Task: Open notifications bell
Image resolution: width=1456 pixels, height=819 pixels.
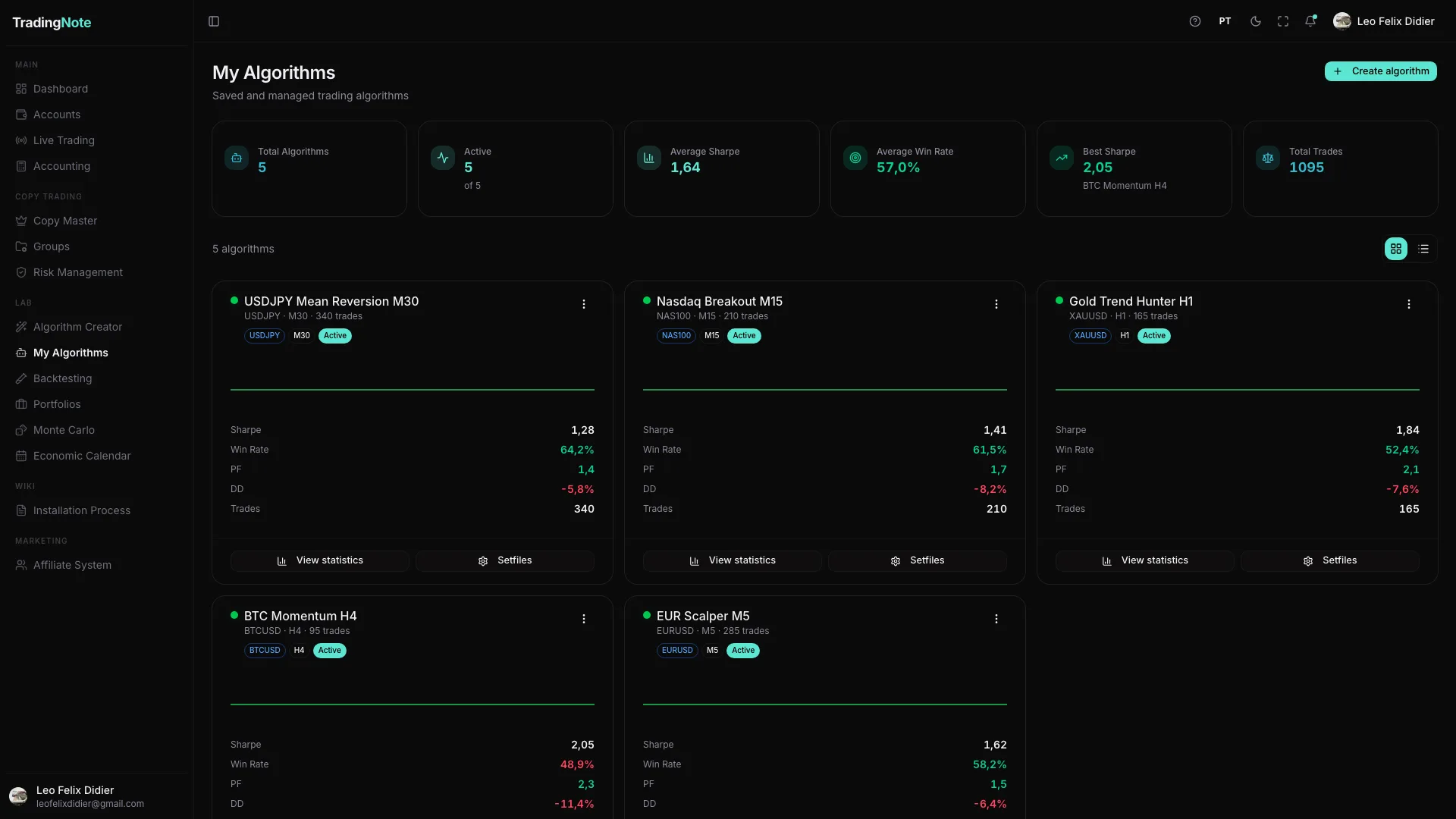Action: [x=1310, y=21]
